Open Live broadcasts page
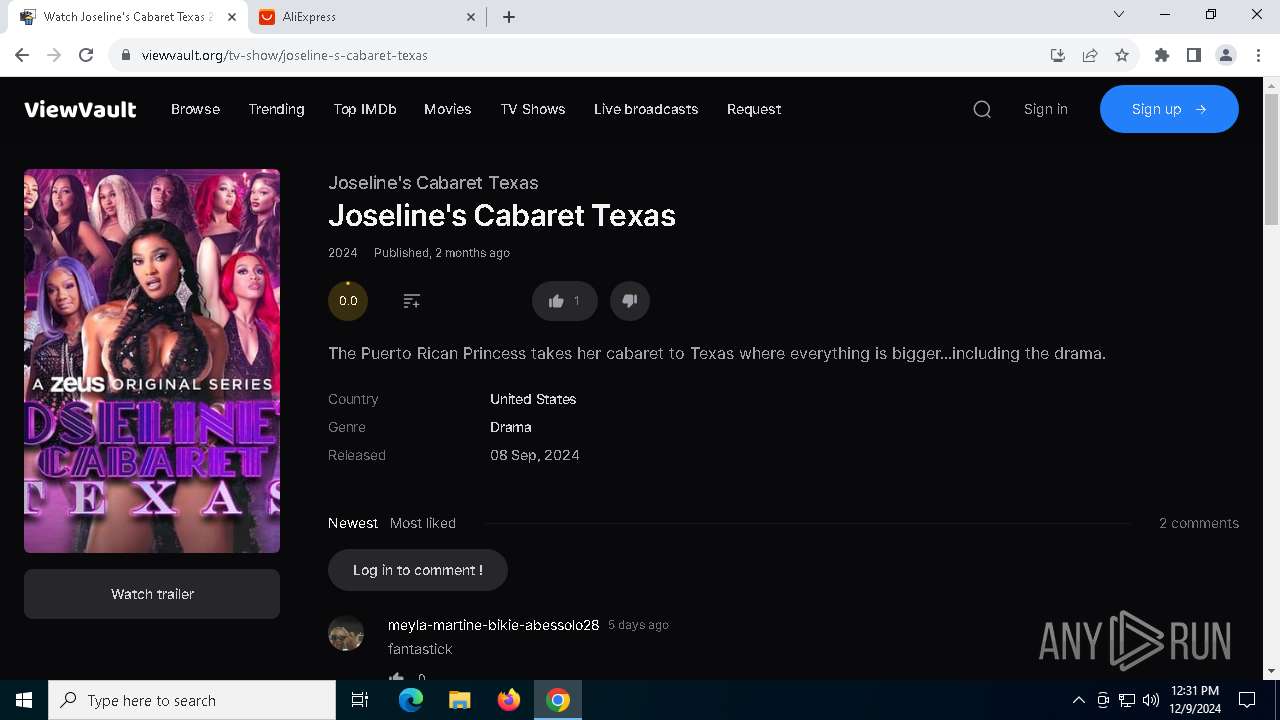 [646, 109]
